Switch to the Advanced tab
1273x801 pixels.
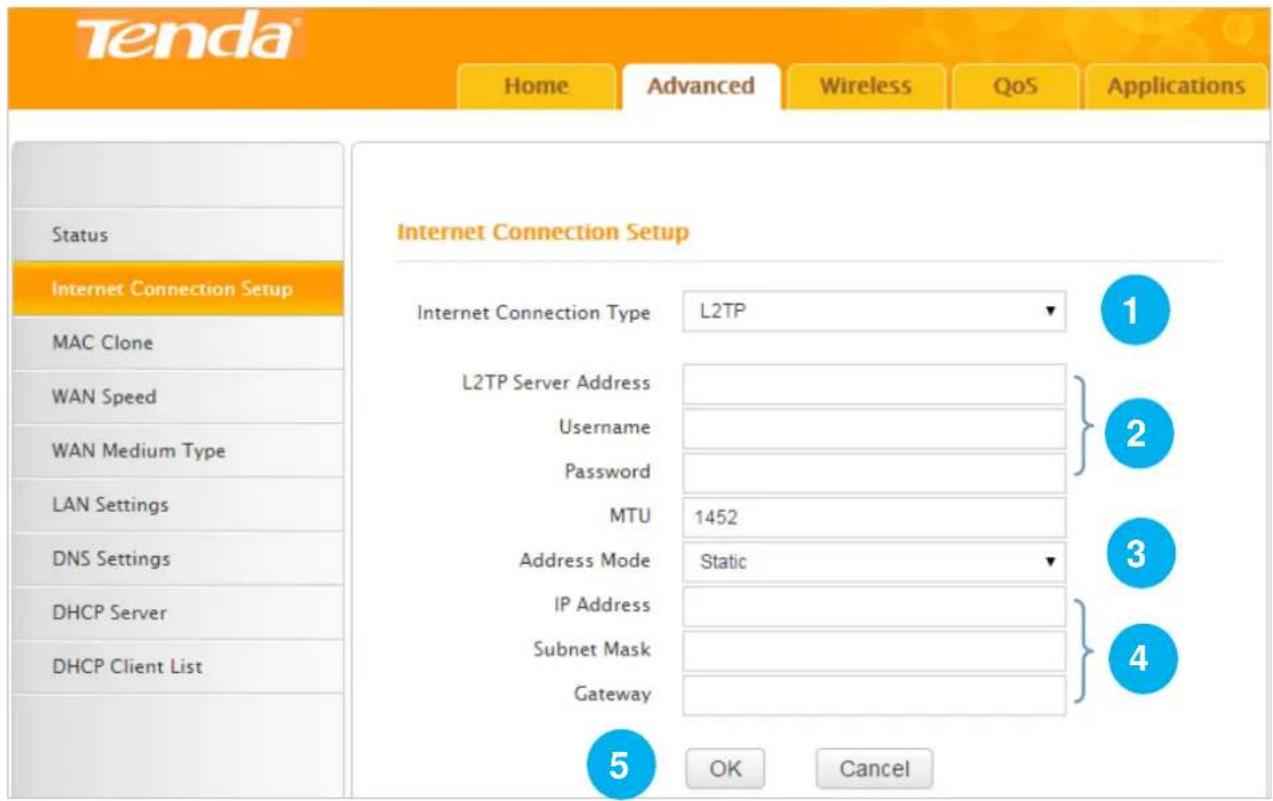point(701,86)
